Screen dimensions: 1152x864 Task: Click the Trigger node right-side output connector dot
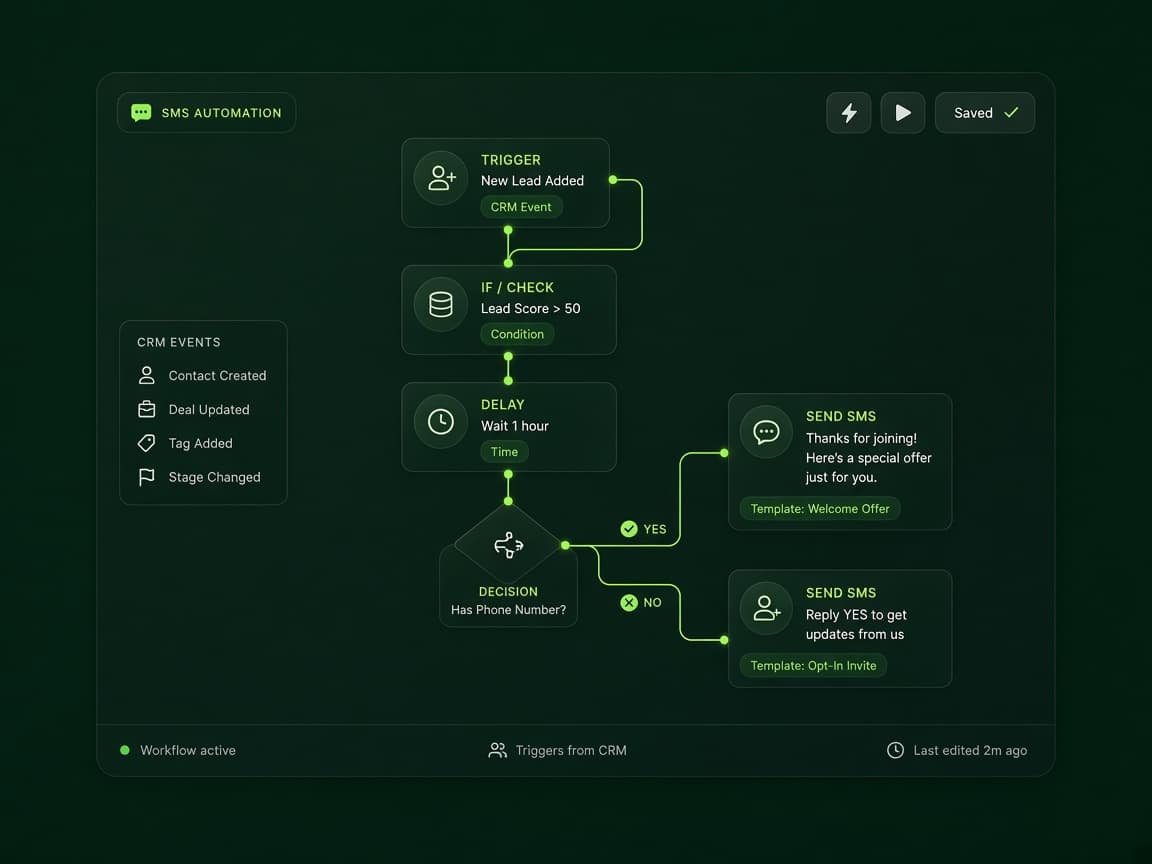coord(613,179)
